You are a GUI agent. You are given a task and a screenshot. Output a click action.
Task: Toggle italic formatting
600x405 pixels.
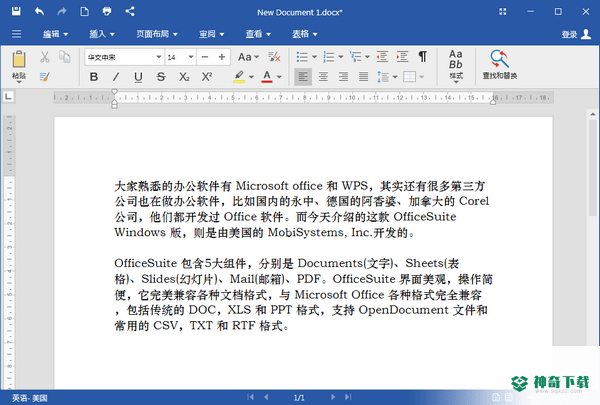[116, 77]
